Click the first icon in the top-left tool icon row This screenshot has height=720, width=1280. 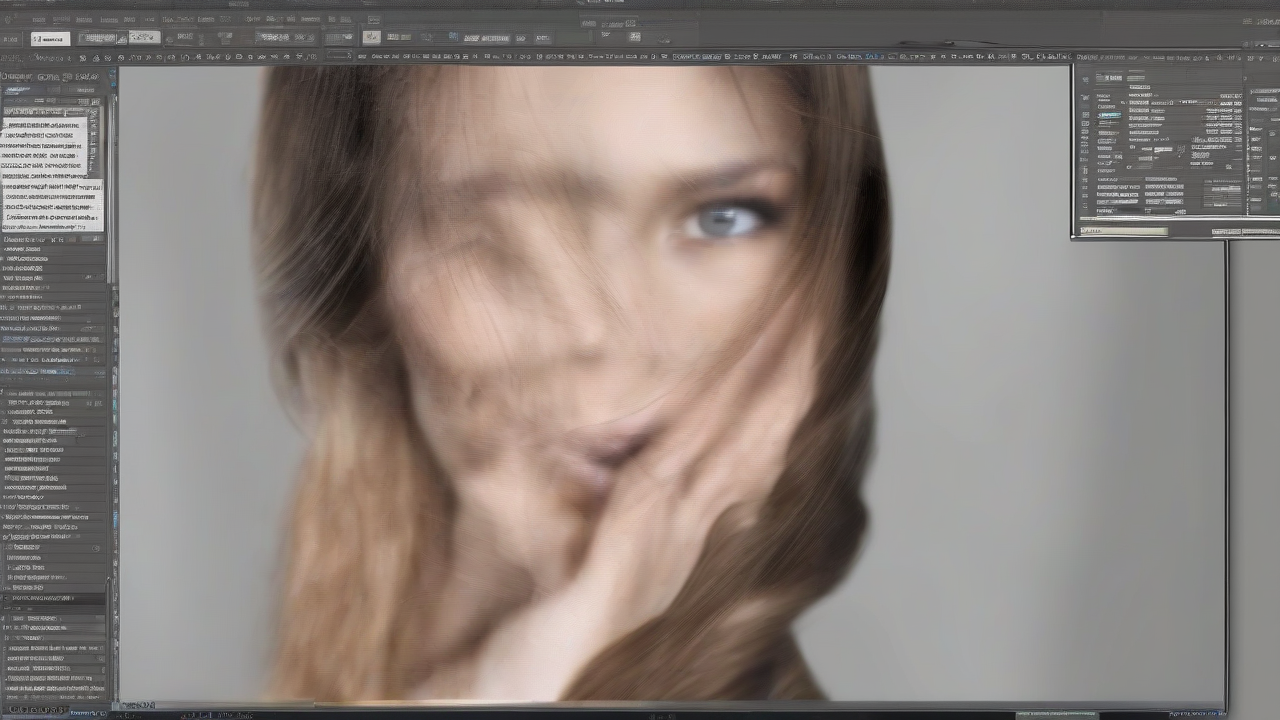pyautogui.click(x=8, y=58)
